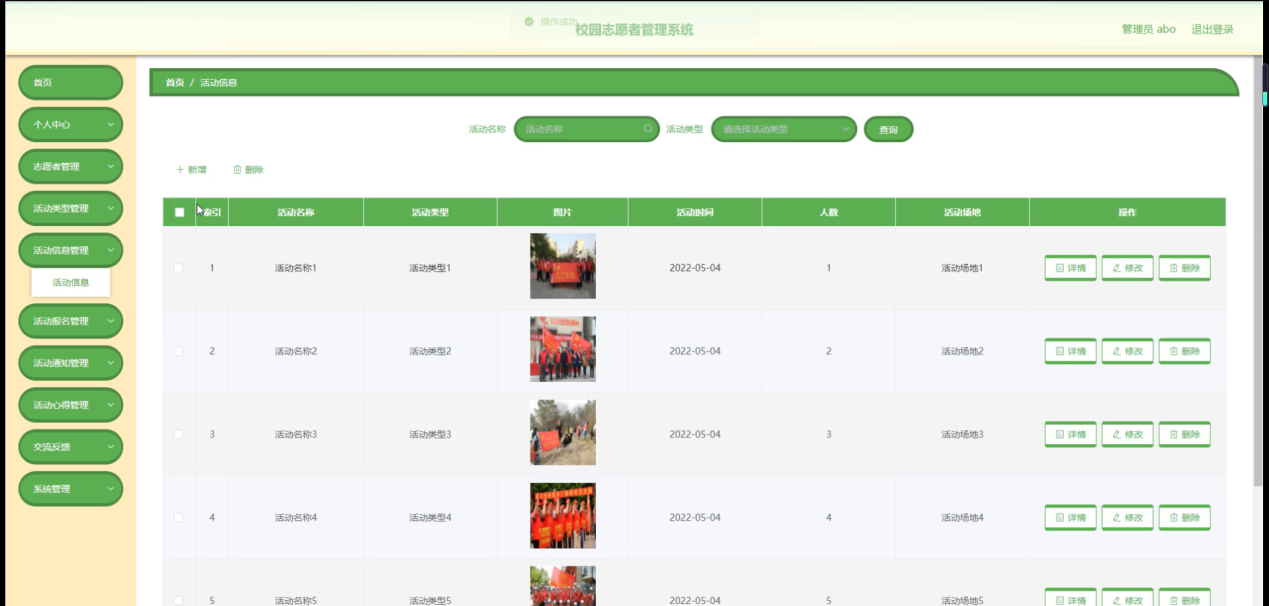
Task: Open 修改 for row 活动名称4
Action: point(1127,517)
